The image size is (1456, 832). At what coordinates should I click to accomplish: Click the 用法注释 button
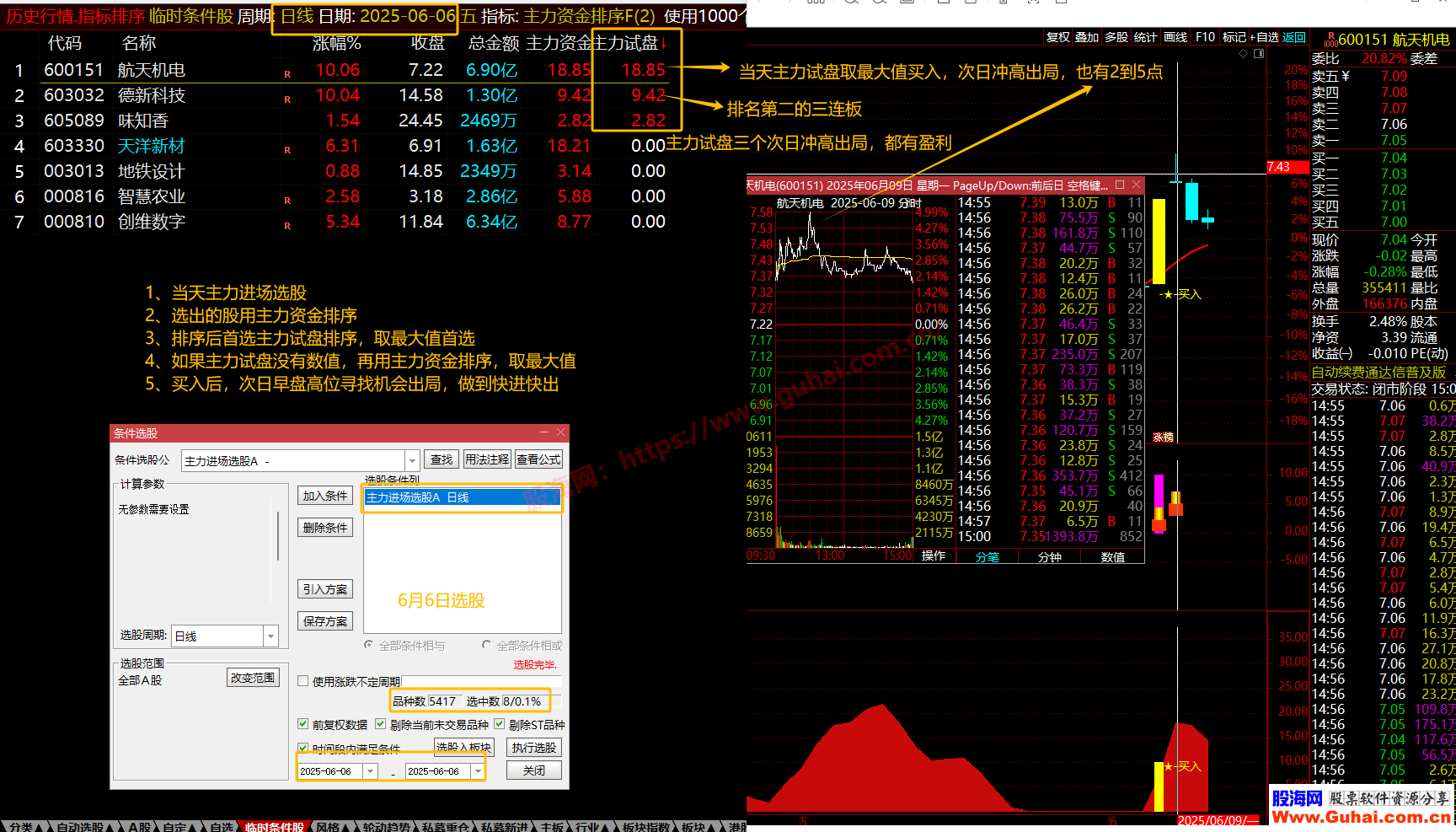click(487, 459)
